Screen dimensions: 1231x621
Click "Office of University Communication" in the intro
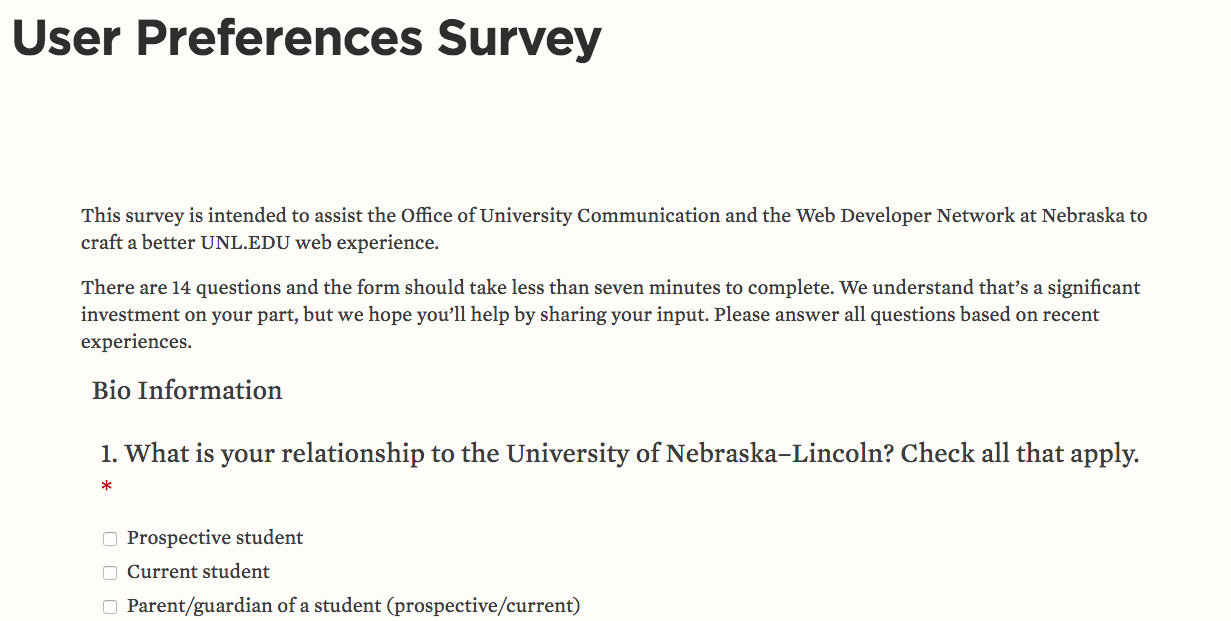(x=560, y=215)
